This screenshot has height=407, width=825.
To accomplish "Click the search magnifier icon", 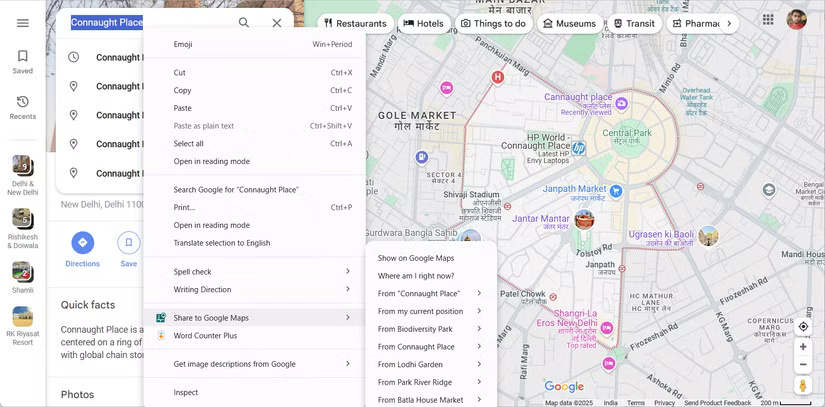I will tap(244, 23).
